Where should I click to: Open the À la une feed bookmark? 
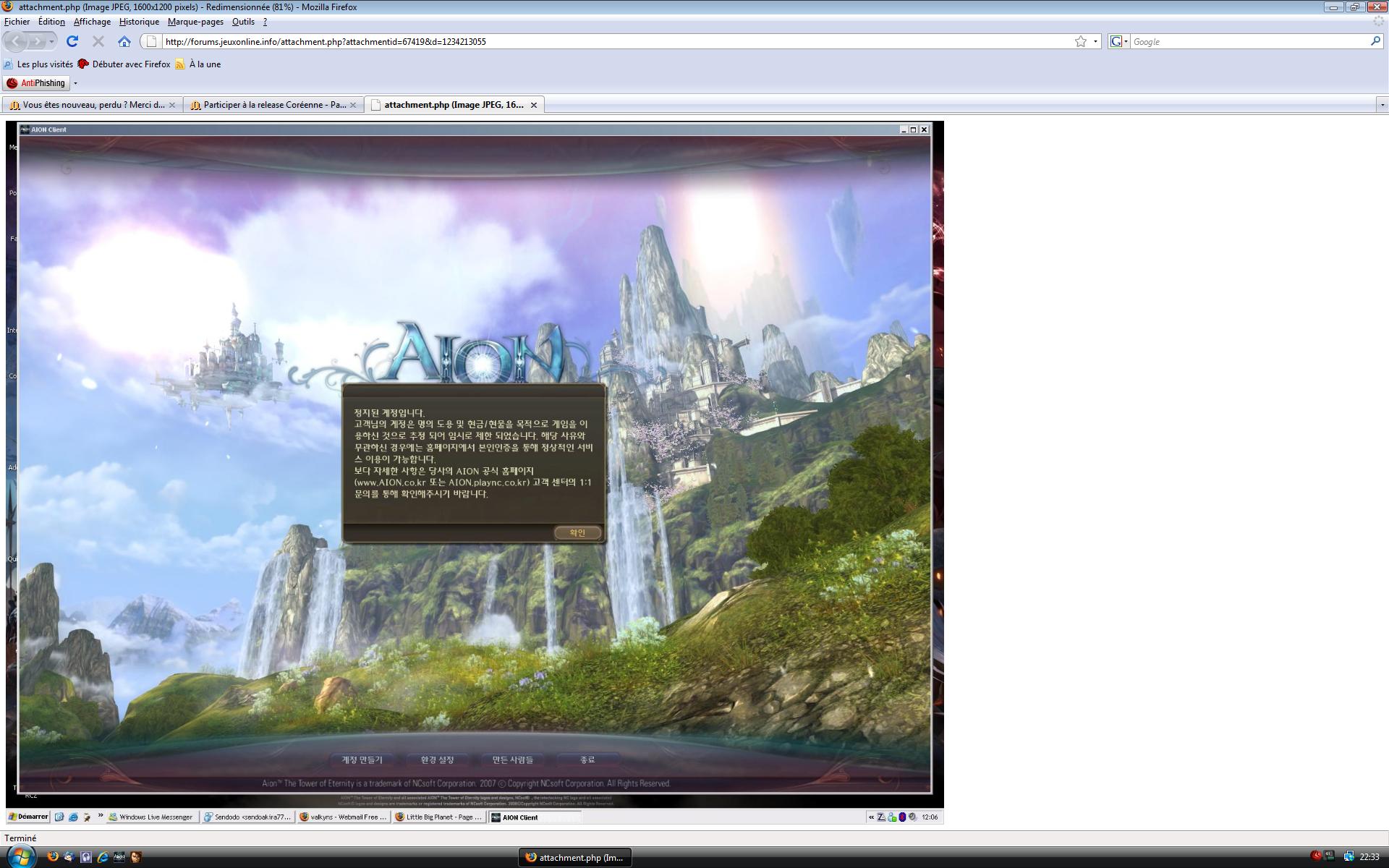click(x=197, y=64)
